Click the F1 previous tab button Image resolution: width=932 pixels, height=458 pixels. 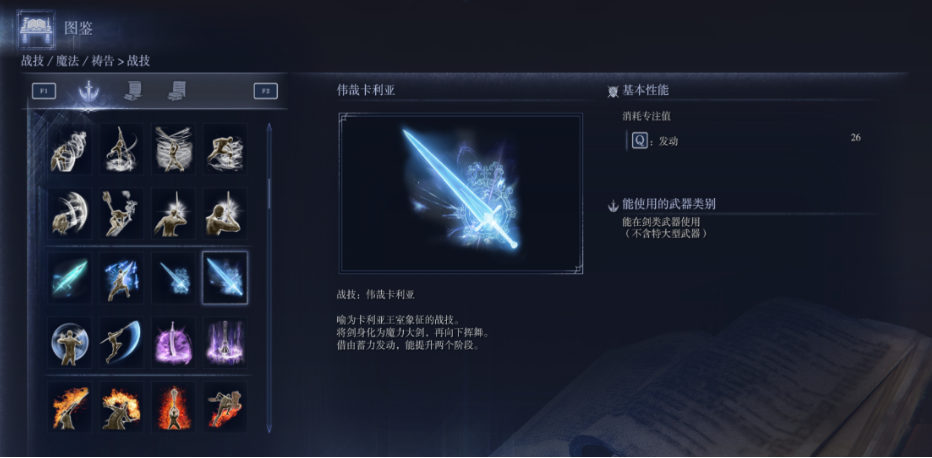[x=44, y=91]
